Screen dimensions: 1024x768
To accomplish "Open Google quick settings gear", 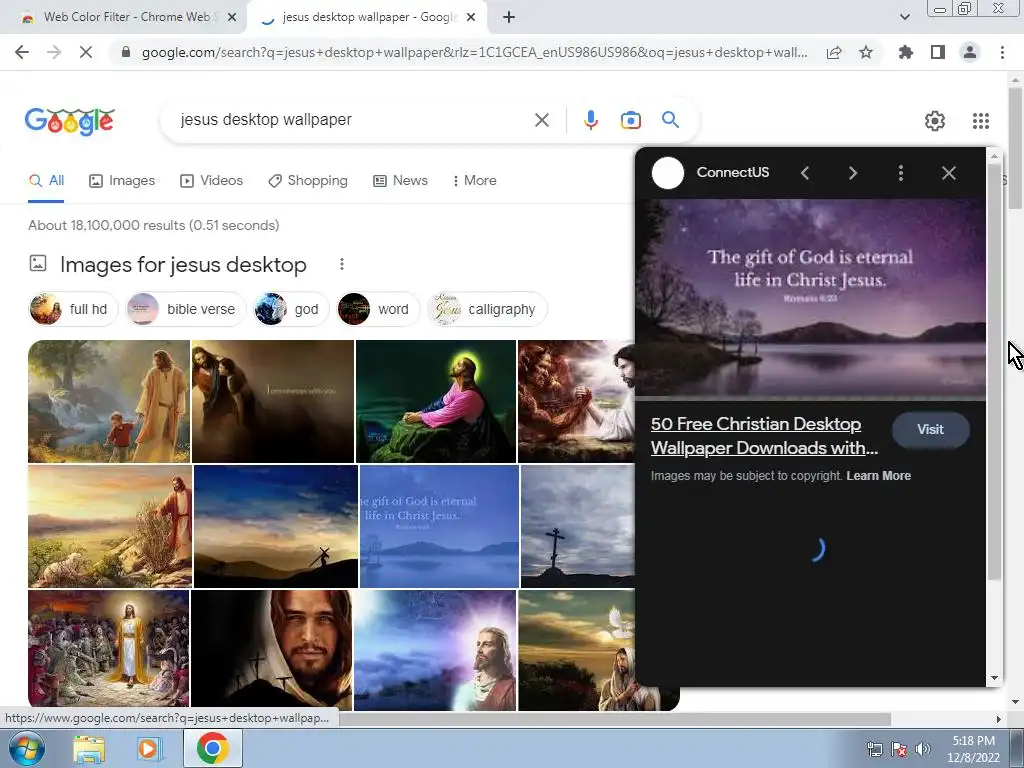I will coord(935,121).
